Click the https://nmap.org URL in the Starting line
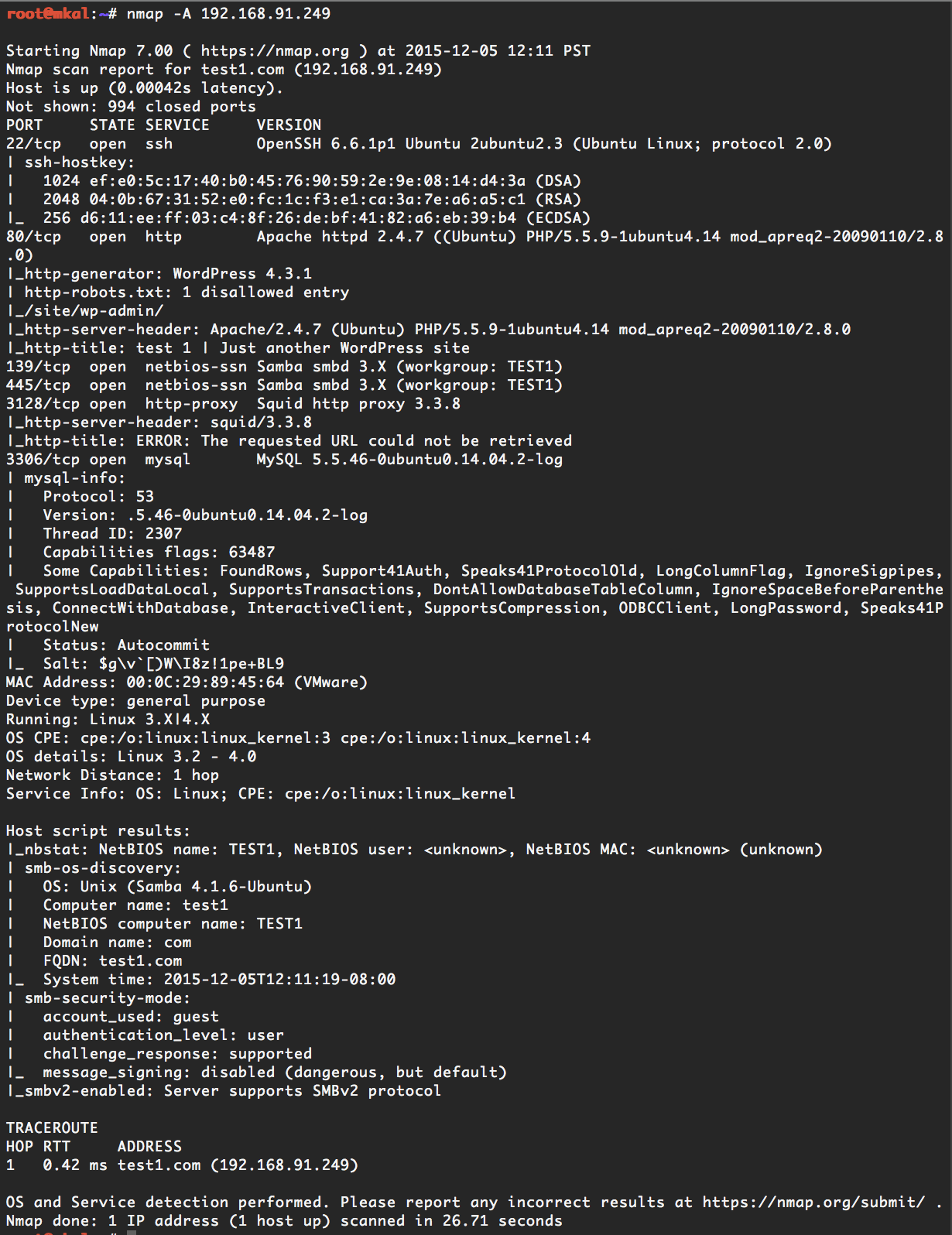 tap(274, 51)
